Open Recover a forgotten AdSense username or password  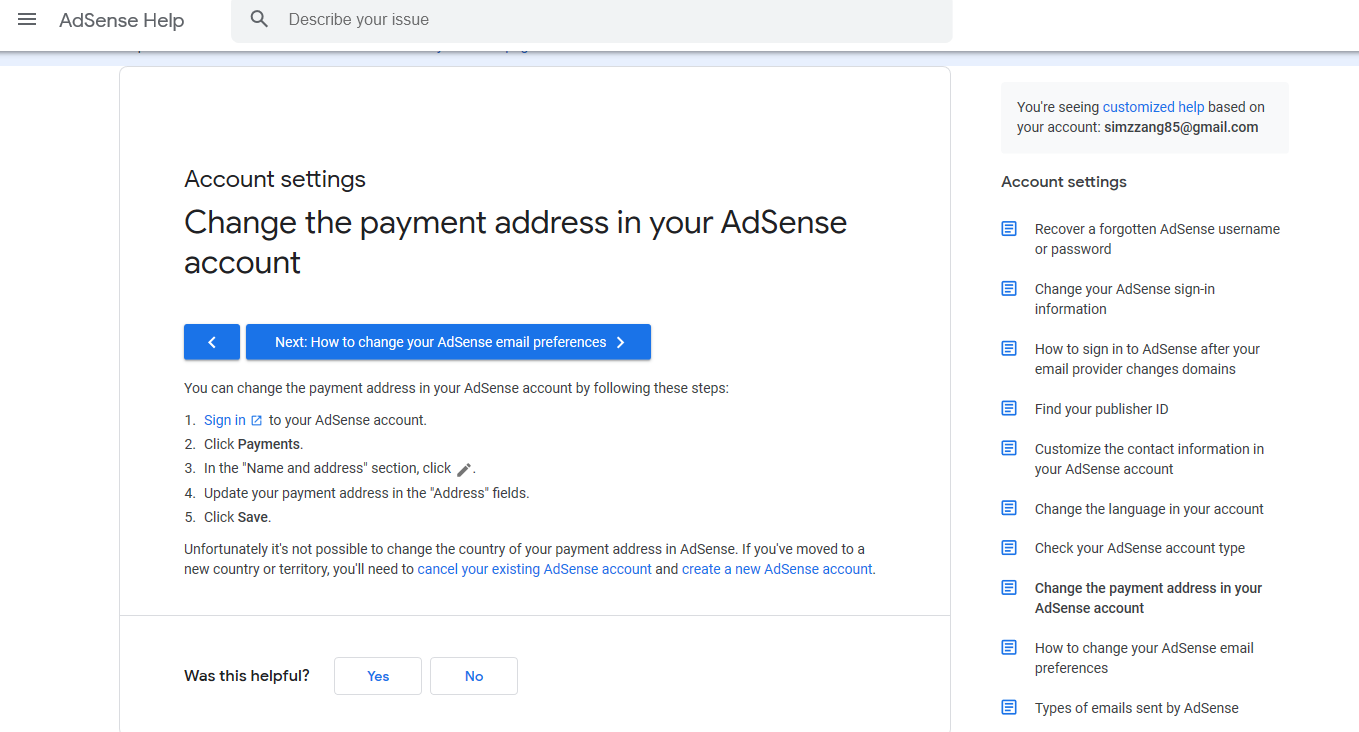[x=1157, y=239]
